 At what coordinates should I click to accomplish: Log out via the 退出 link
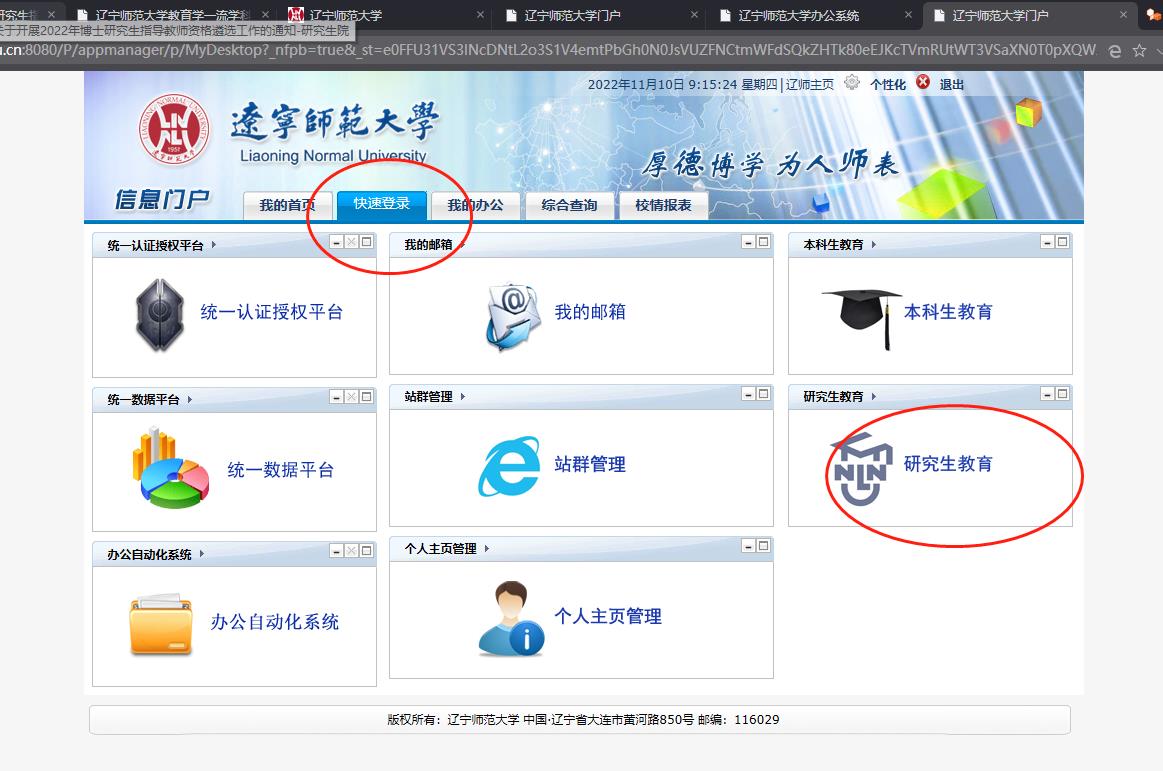click(952, 85)
